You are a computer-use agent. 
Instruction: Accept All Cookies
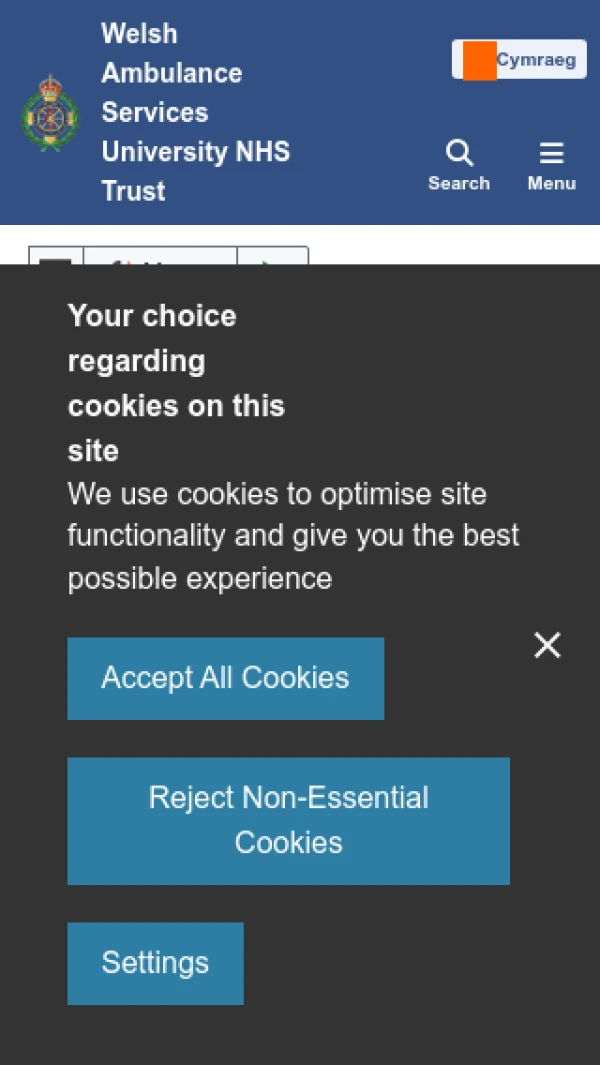(225, 678)
